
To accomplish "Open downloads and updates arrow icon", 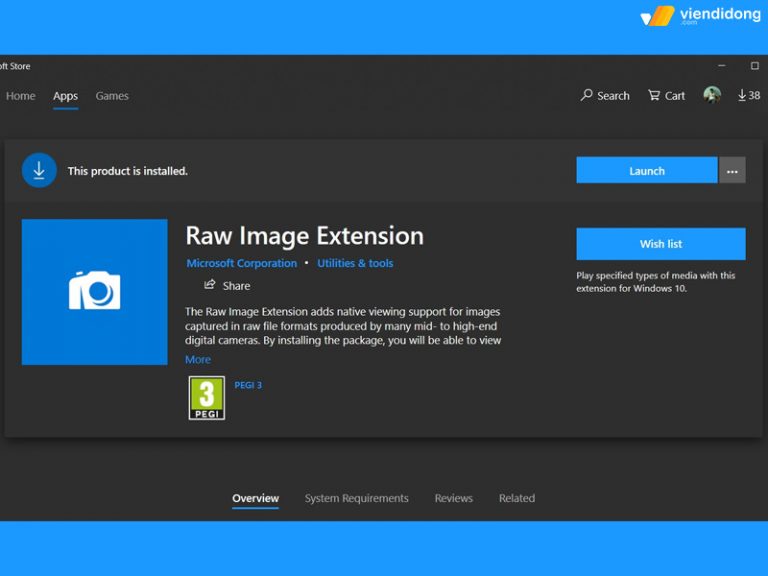I will point(742,95).
